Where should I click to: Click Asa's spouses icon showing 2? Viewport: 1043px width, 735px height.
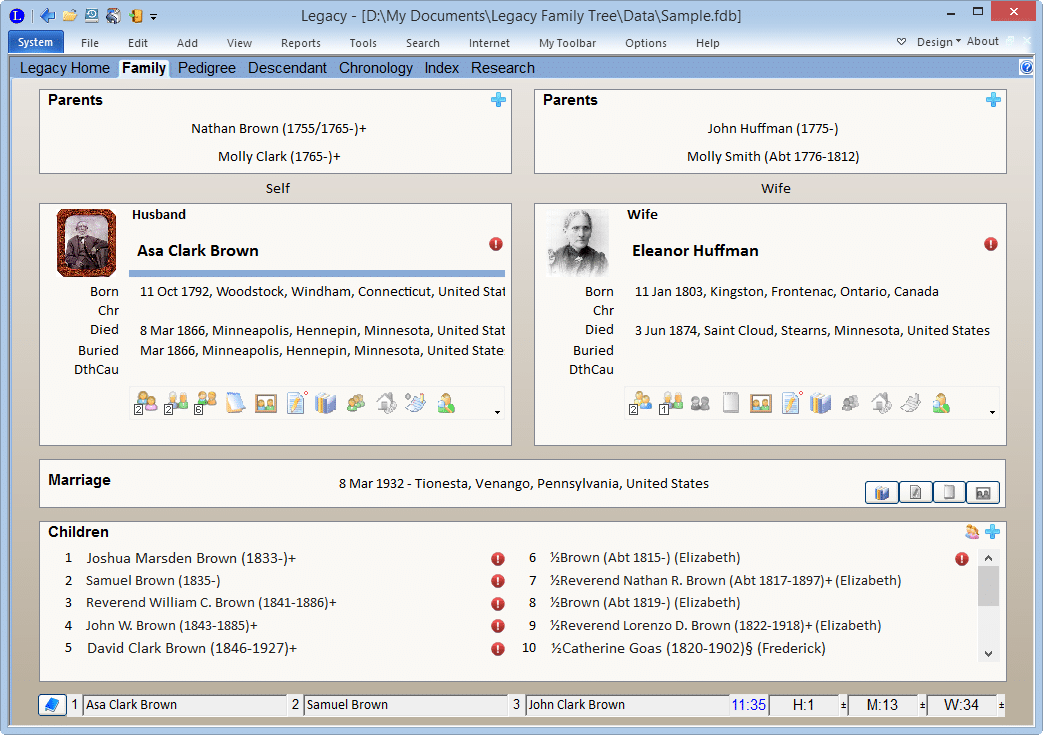click(x=146, y=403)
